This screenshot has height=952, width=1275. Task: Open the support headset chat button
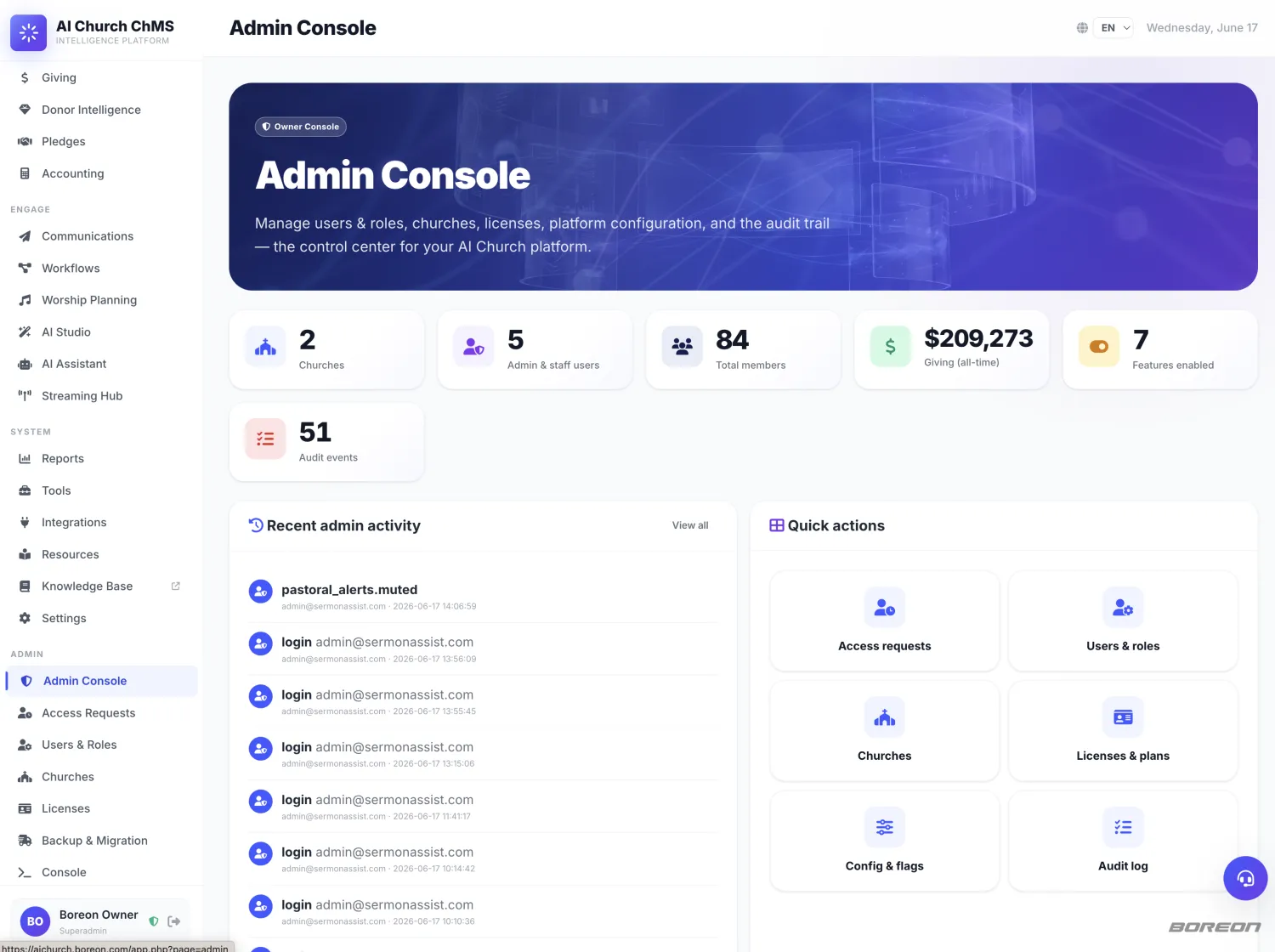pos(1245,878)
